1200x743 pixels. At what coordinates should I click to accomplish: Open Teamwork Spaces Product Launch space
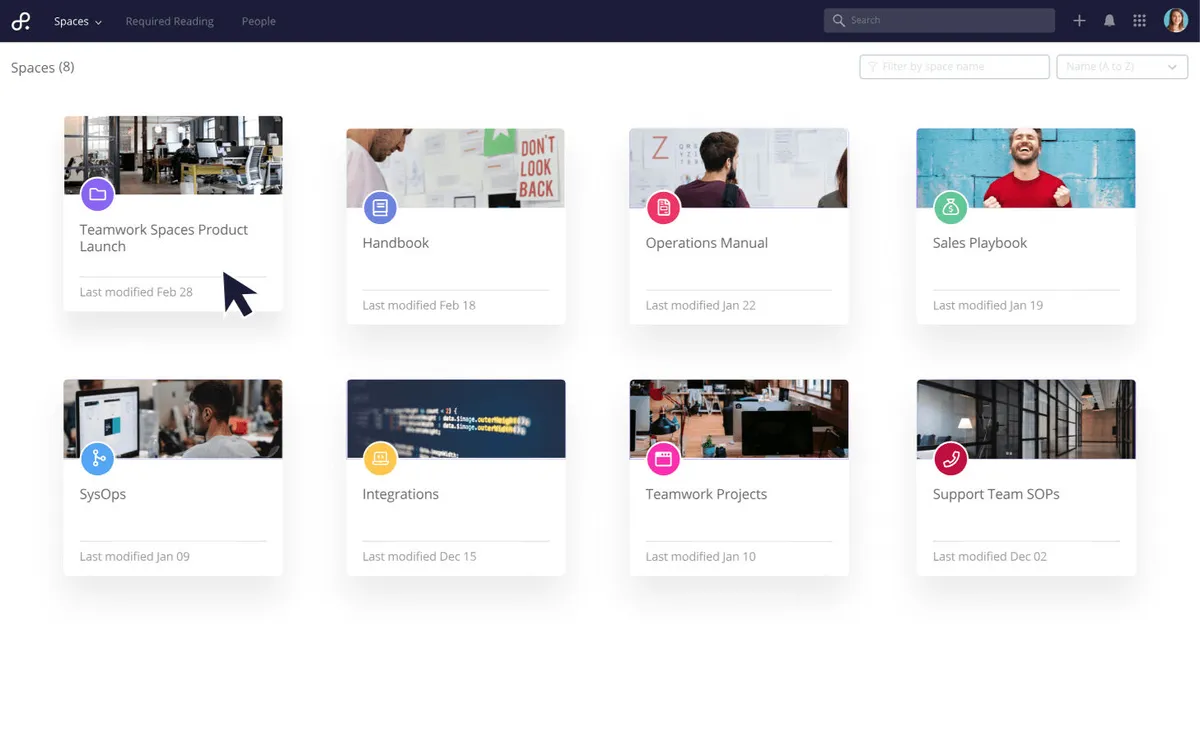164,238
